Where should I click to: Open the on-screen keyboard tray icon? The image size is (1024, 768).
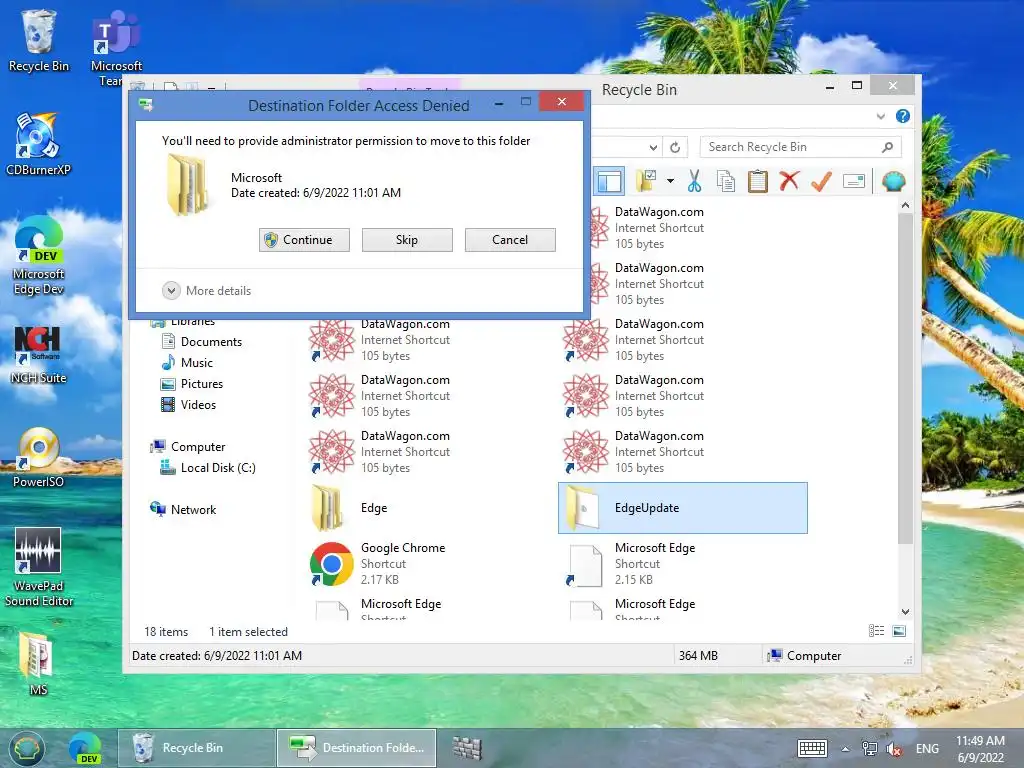pos(812,748)
